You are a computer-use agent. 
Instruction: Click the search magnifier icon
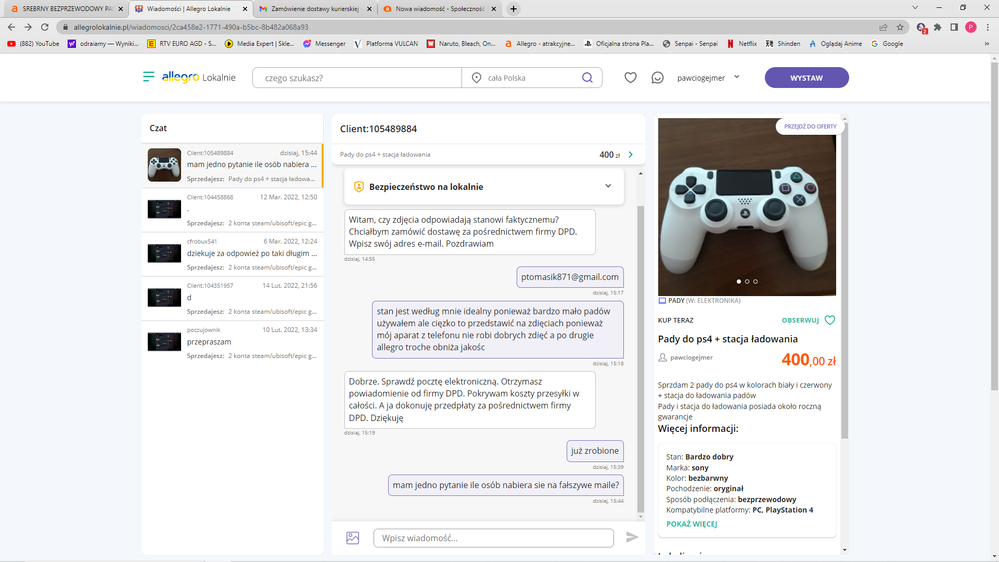587,78
